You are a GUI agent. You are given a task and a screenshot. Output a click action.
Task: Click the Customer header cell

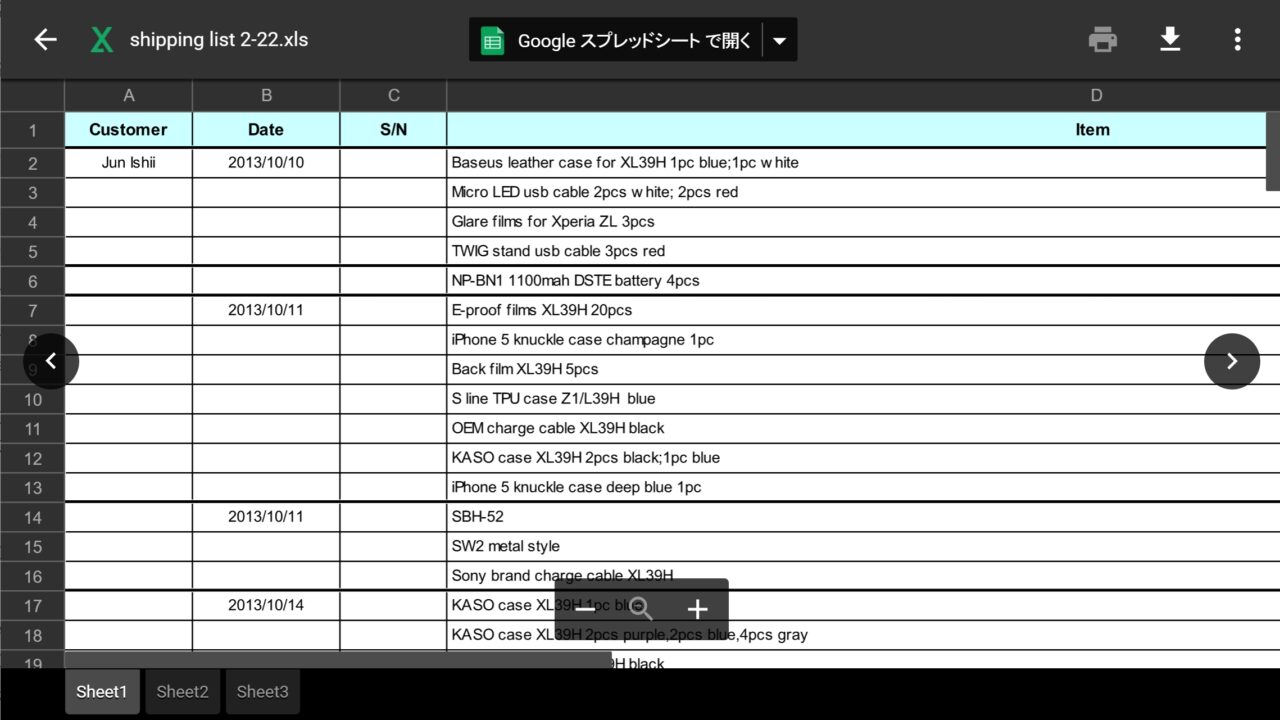128,130
